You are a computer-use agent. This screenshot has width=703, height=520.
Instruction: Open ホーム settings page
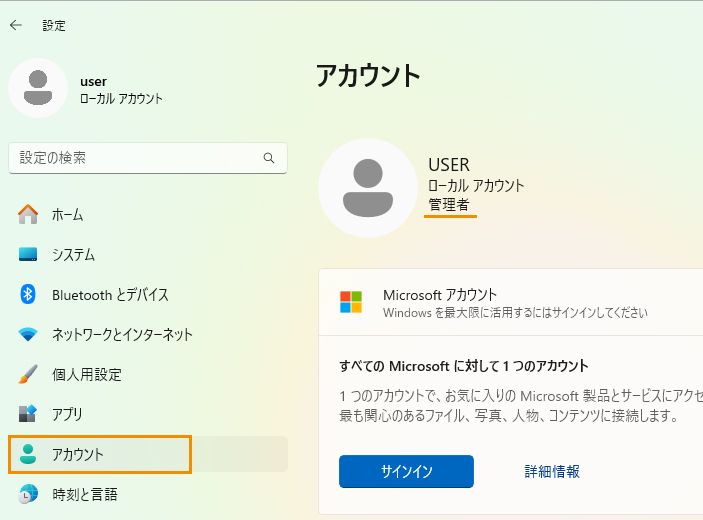click(148, 214)
